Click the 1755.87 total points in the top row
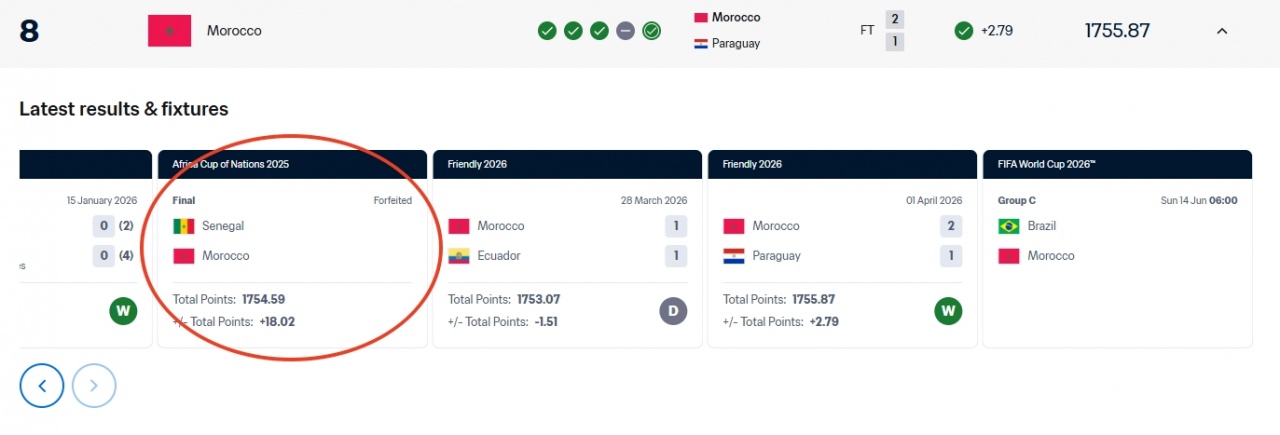This screenshot has height=435, width=1280. tap(1117, 31)
